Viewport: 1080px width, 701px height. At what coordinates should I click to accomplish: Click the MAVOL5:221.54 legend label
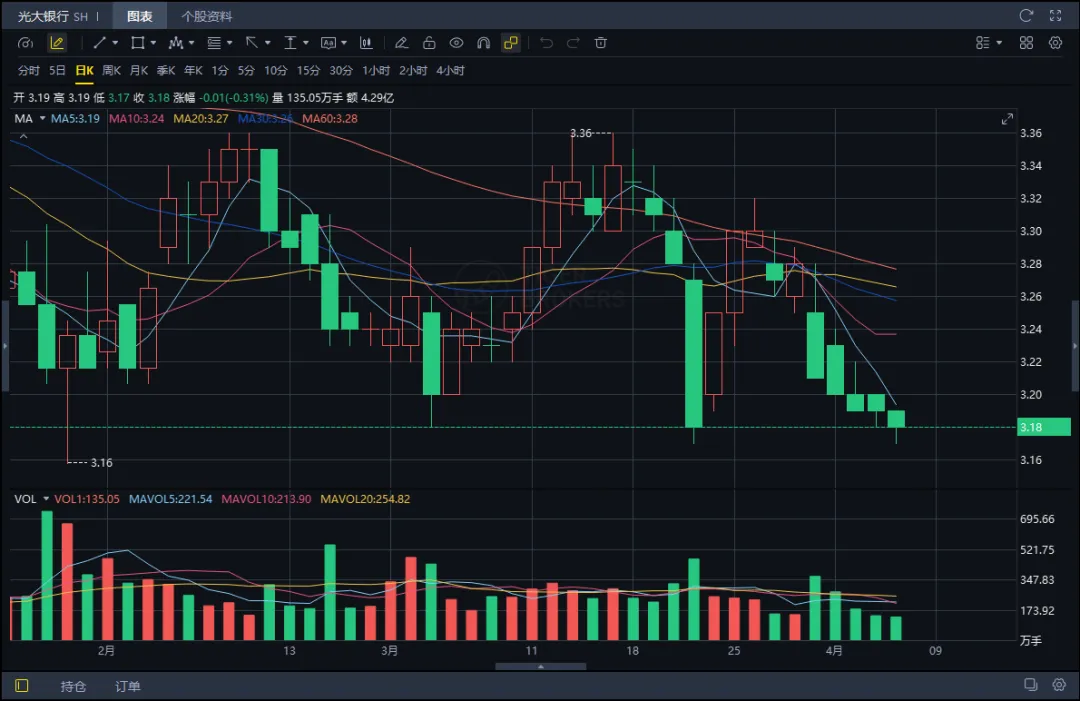coord(171,499)
